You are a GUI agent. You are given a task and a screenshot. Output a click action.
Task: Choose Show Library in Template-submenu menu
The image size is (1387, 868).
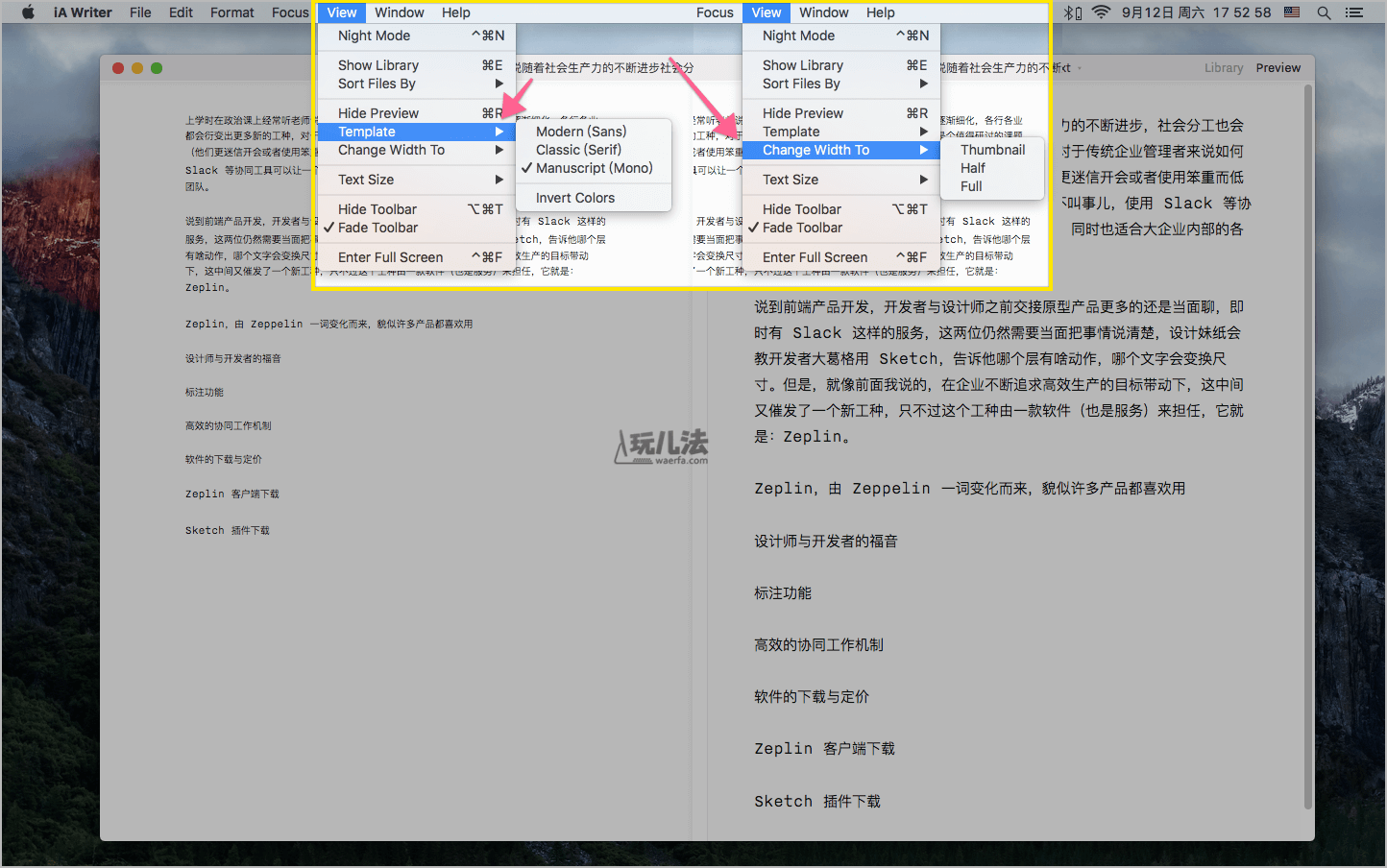[x=415, y=65]
